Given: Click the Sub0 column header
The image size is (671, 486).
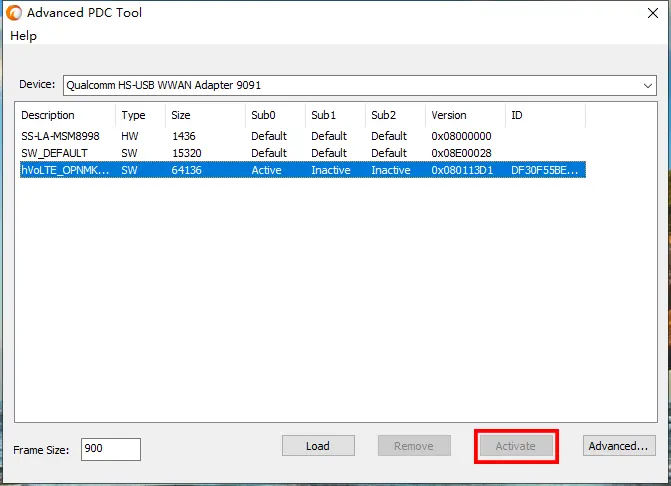Looking at the screenshot, I should tap(275, 115).
